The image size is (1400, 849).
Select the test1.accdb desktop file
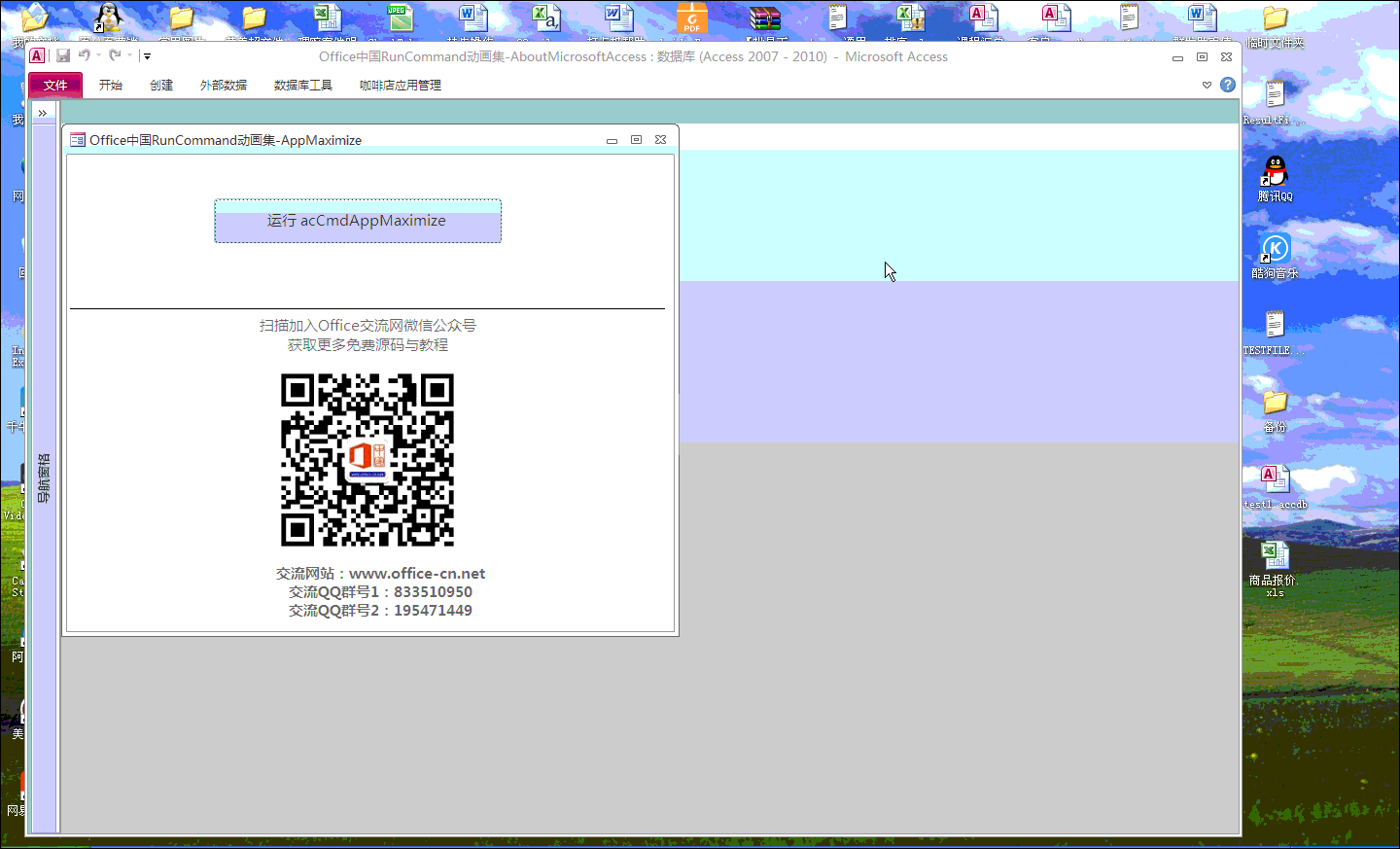(1275, 486)
